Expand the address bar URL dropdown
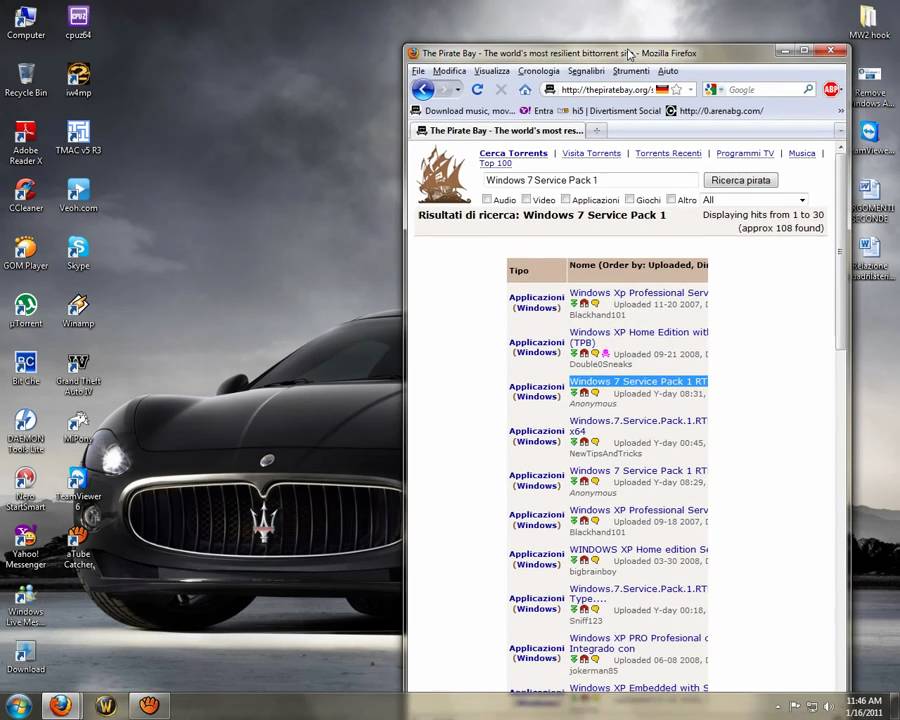Image resolution: width=900 pixels, height=720 pixels. pos(690,90)
